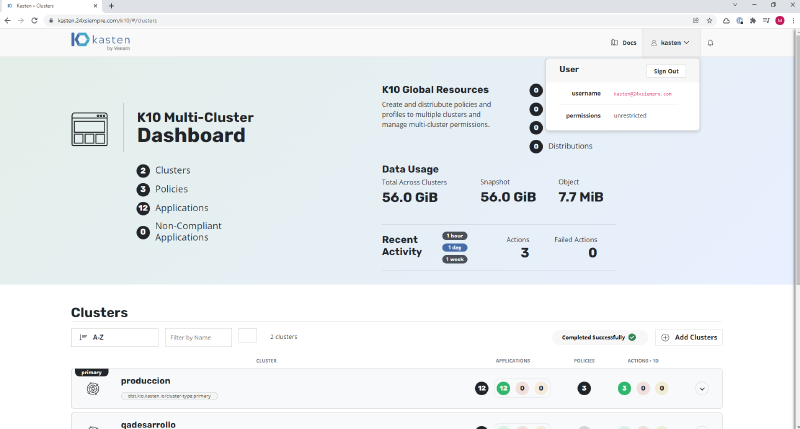Open the qadesarrollo cluster
Image resolution: width=800 pixels, height=429 pixels.
(x=148, y=424)
